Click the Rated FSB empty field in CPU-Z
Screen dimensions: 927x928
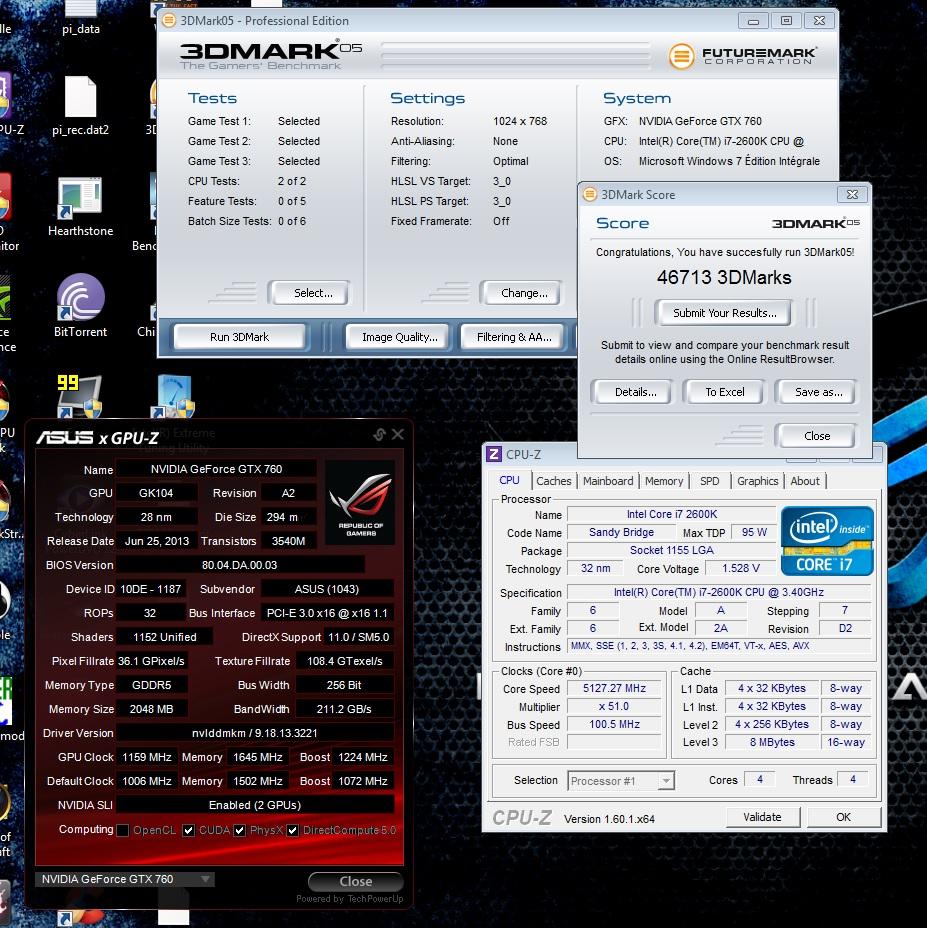tap(614, 742)
